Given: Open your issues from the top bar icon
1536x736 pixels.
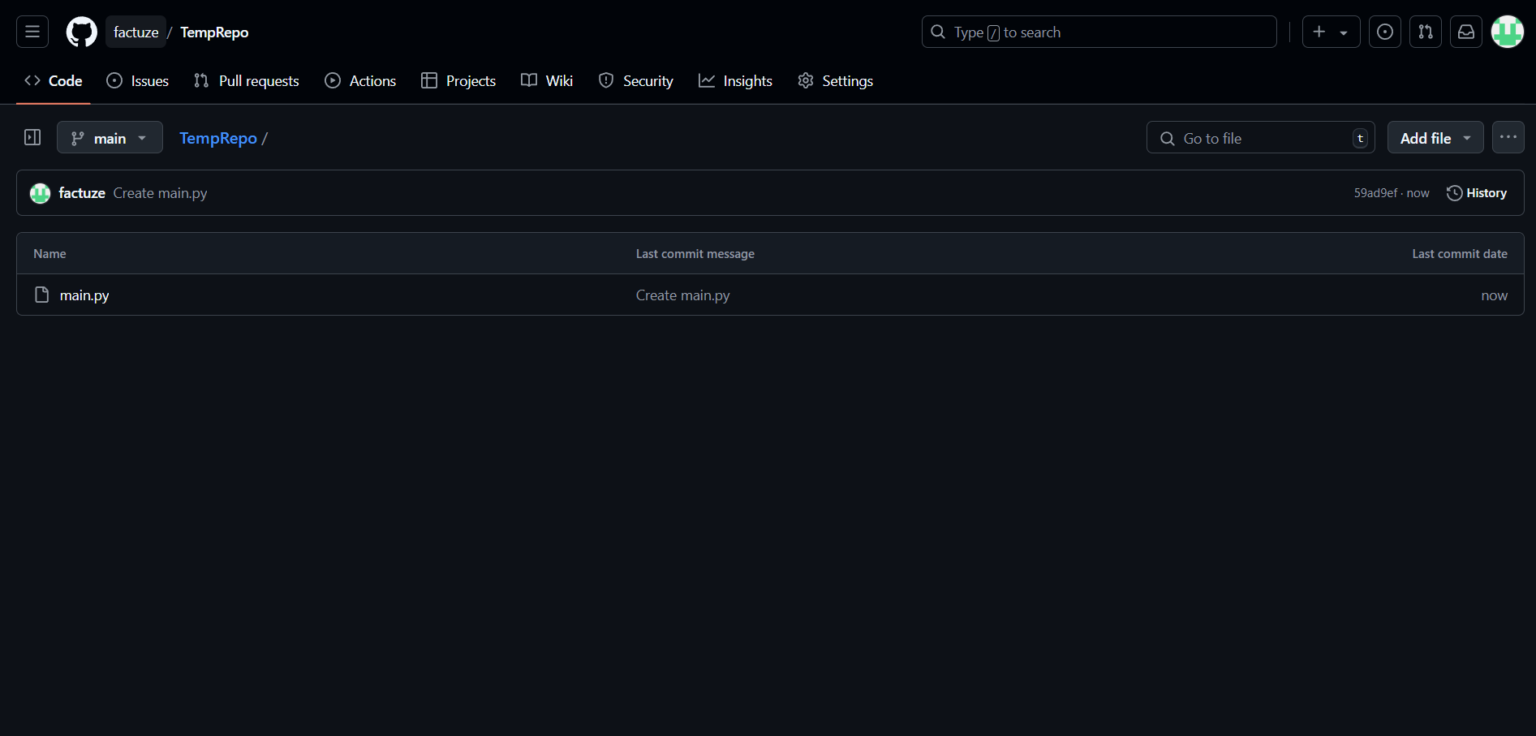Looking at the screenshot, I should pos(1385,31).
